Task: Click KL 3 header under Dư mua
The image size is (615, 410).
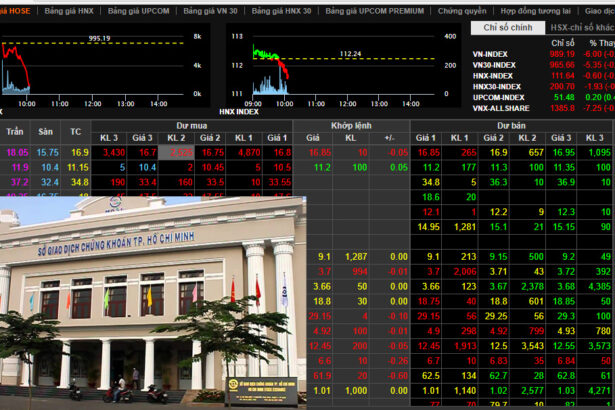Action: coord(109,138)
